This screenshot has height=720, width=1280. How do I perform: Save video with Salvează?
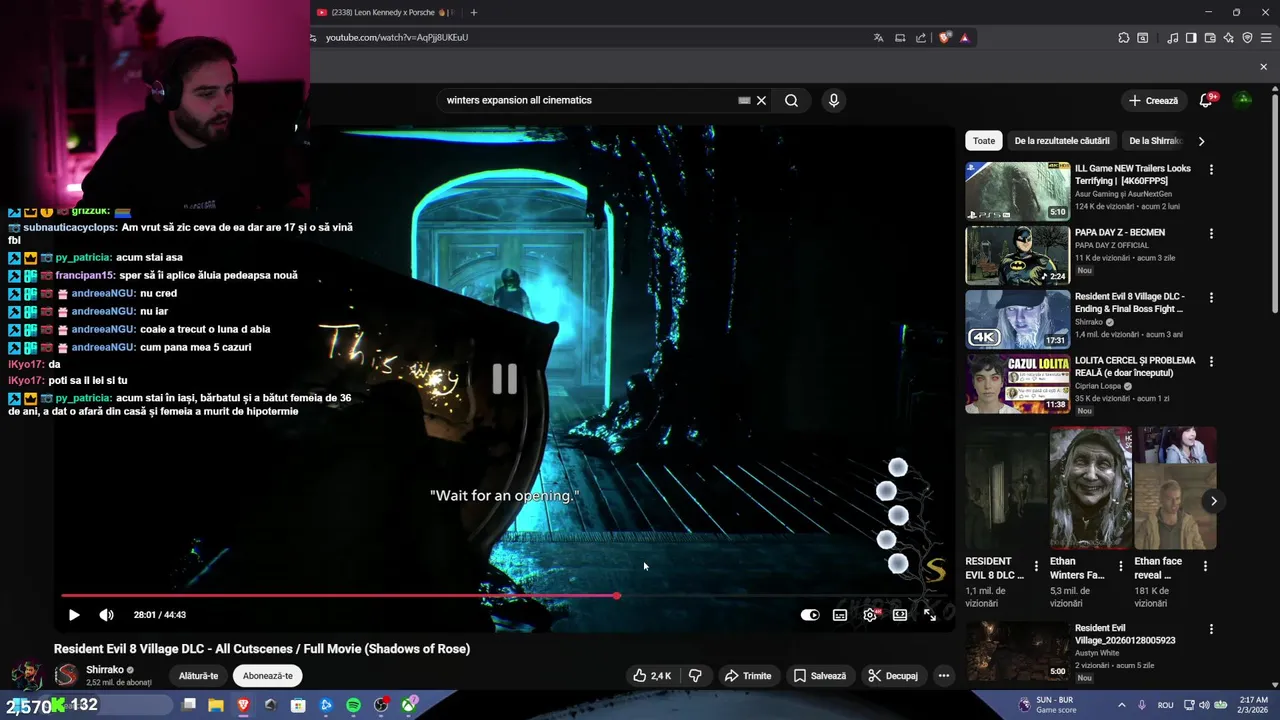click(x=820, y=676)
